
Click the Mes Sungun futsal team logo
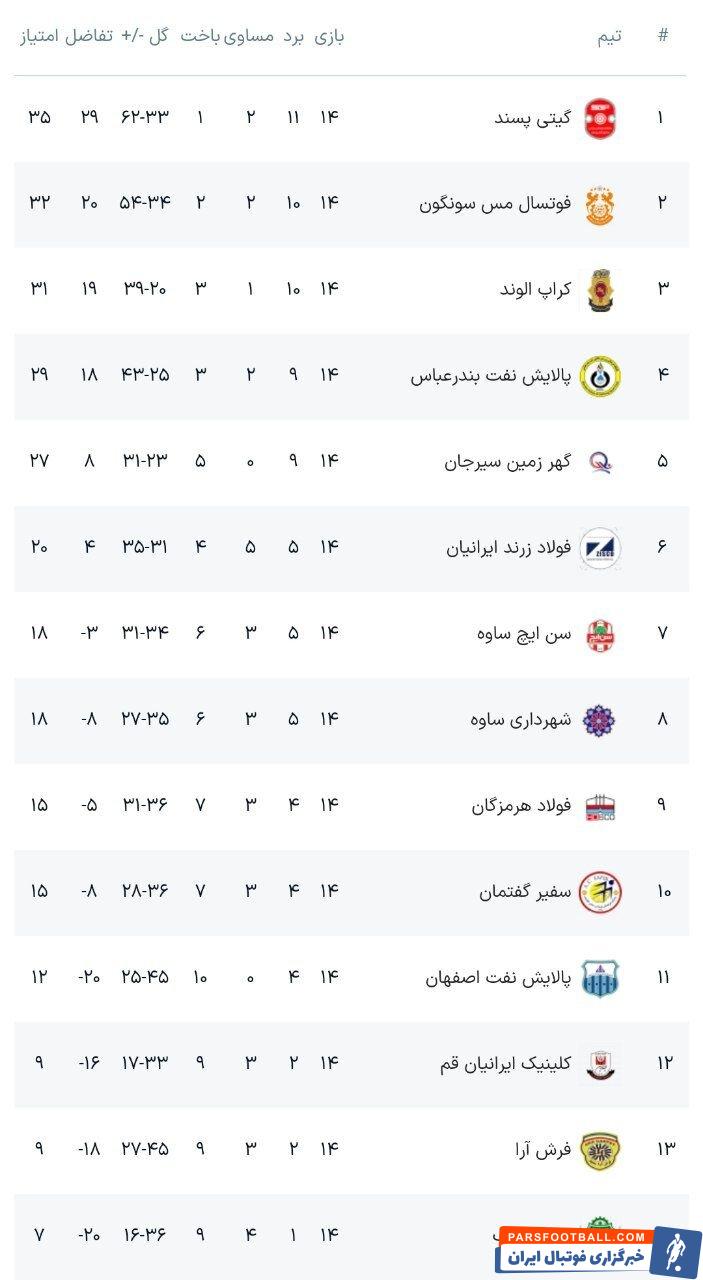tap(599, 204)
